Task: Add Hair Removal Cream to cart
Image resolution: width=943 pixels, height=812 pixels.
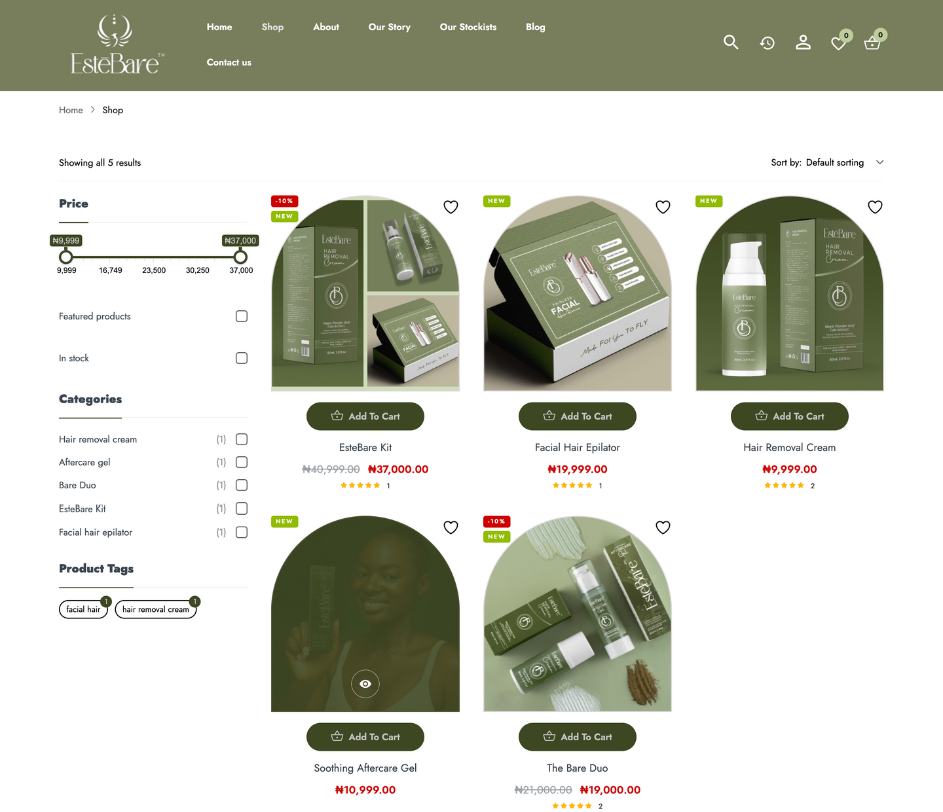Action: pyautogui.click(x=789, y=416)
